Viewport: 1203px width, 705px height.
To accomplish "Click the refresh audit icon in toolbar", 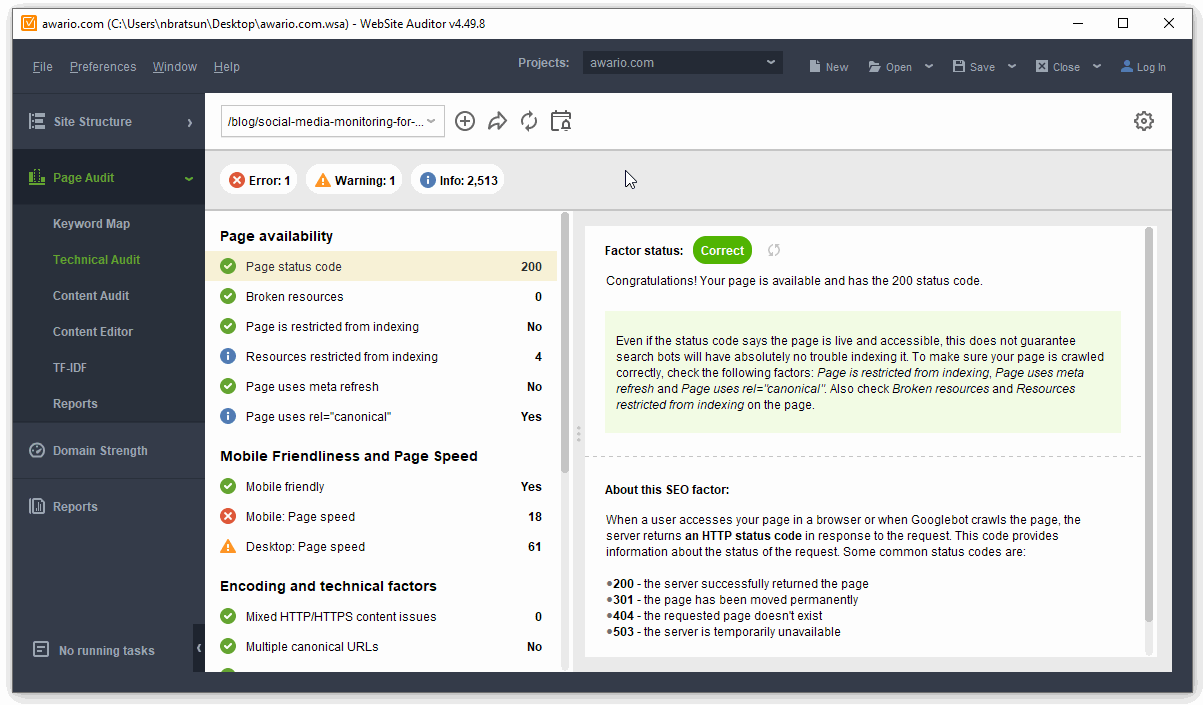I will pos(529,121).
